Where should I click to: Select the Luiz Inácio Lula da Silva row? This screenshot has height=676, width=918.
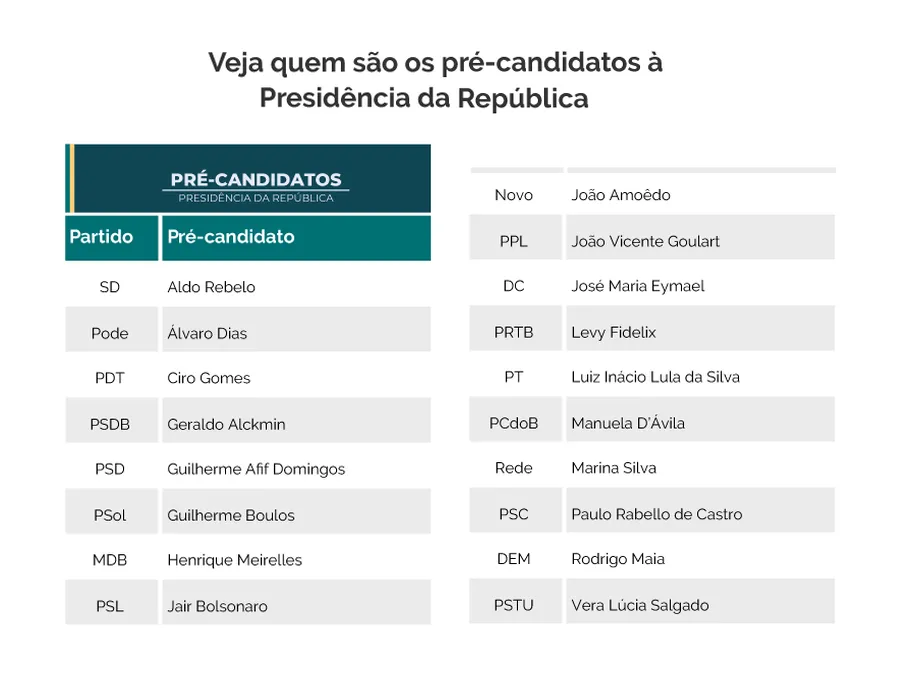pos(652,377)
